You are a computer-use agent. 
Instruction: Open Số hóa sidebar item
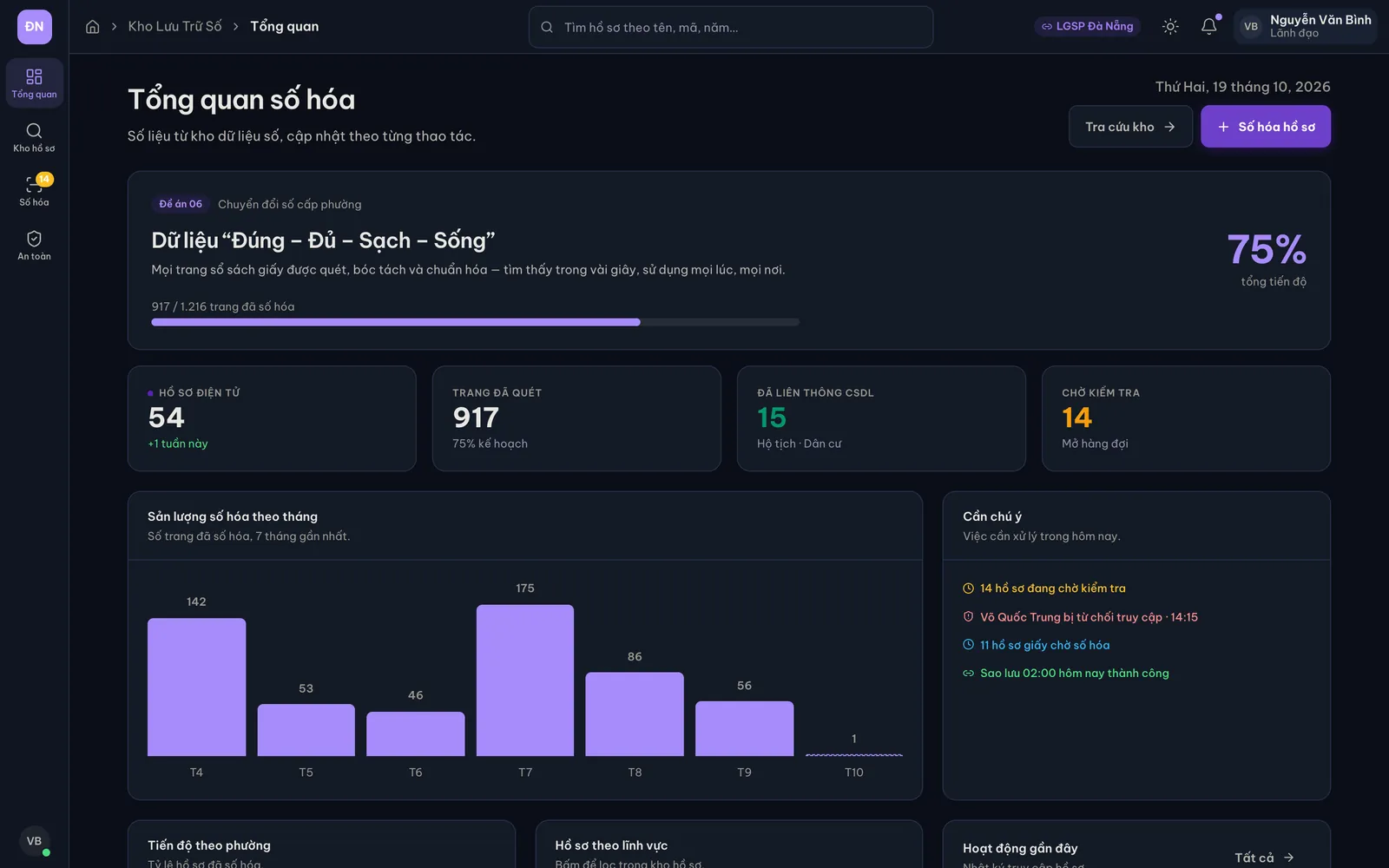(35, 191)
